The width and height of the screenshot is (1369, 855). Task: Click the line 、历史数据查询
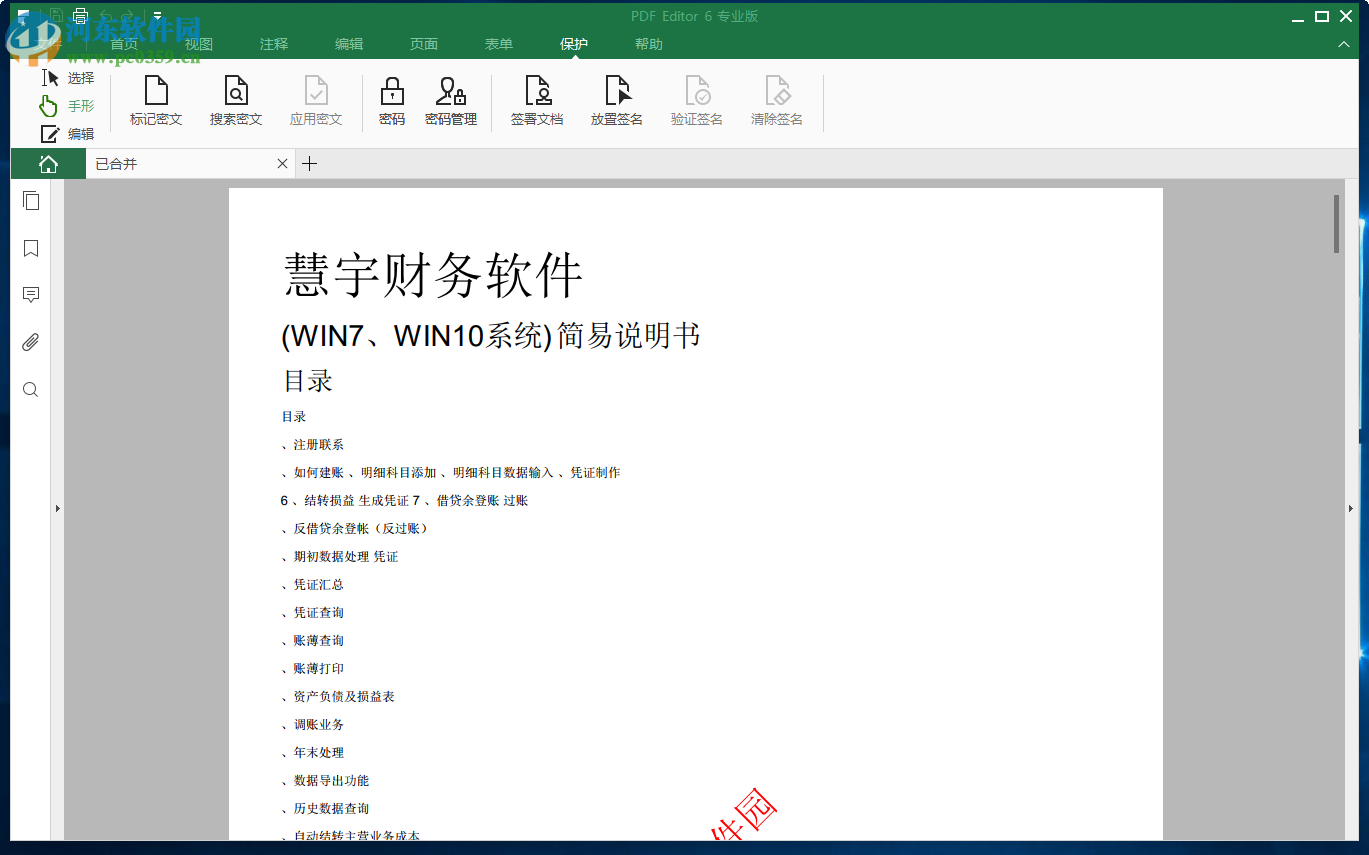pyautogui.click(x=326, y=809)
